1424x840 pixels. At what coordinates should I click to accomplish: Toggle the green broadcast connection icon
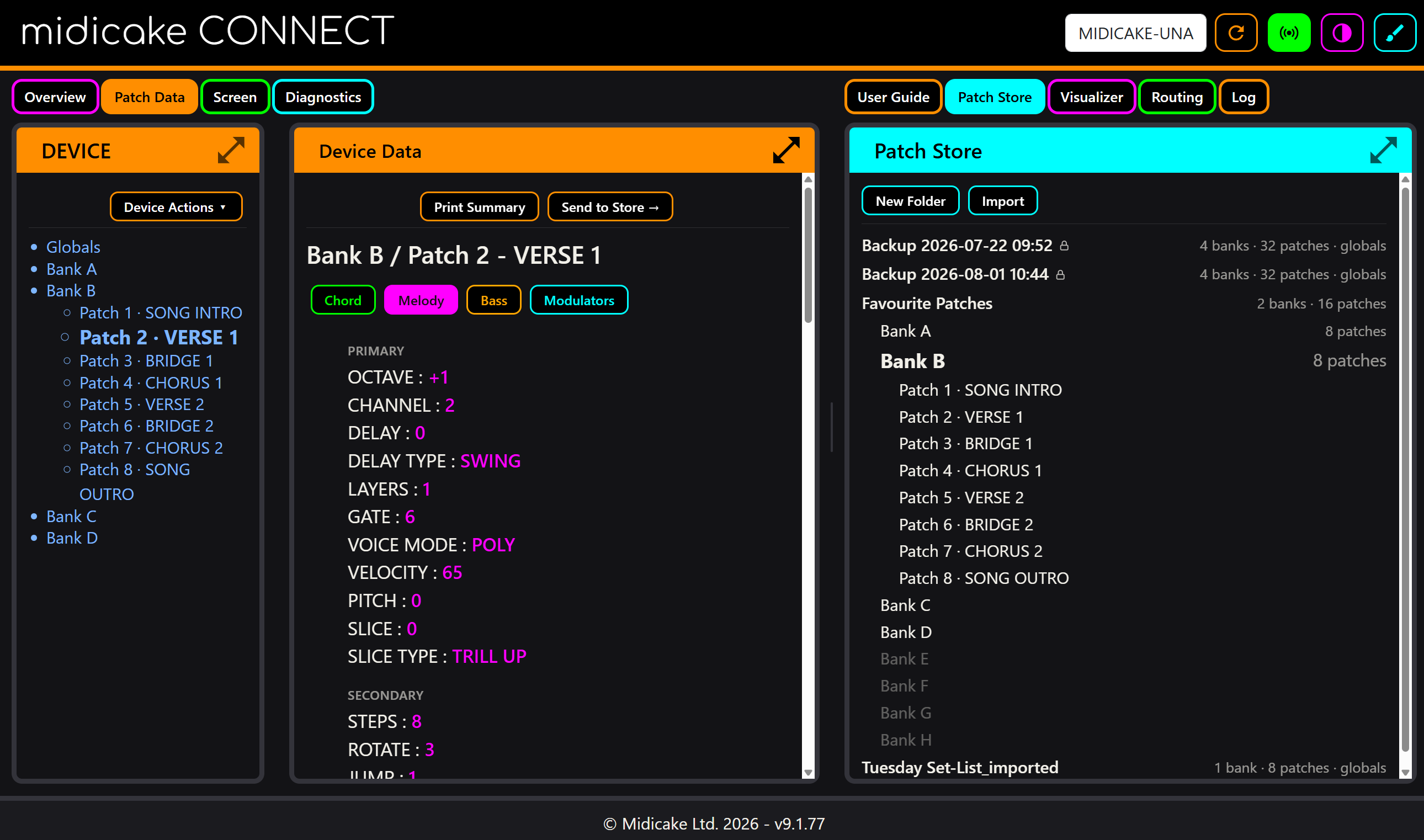(1289, 33)
